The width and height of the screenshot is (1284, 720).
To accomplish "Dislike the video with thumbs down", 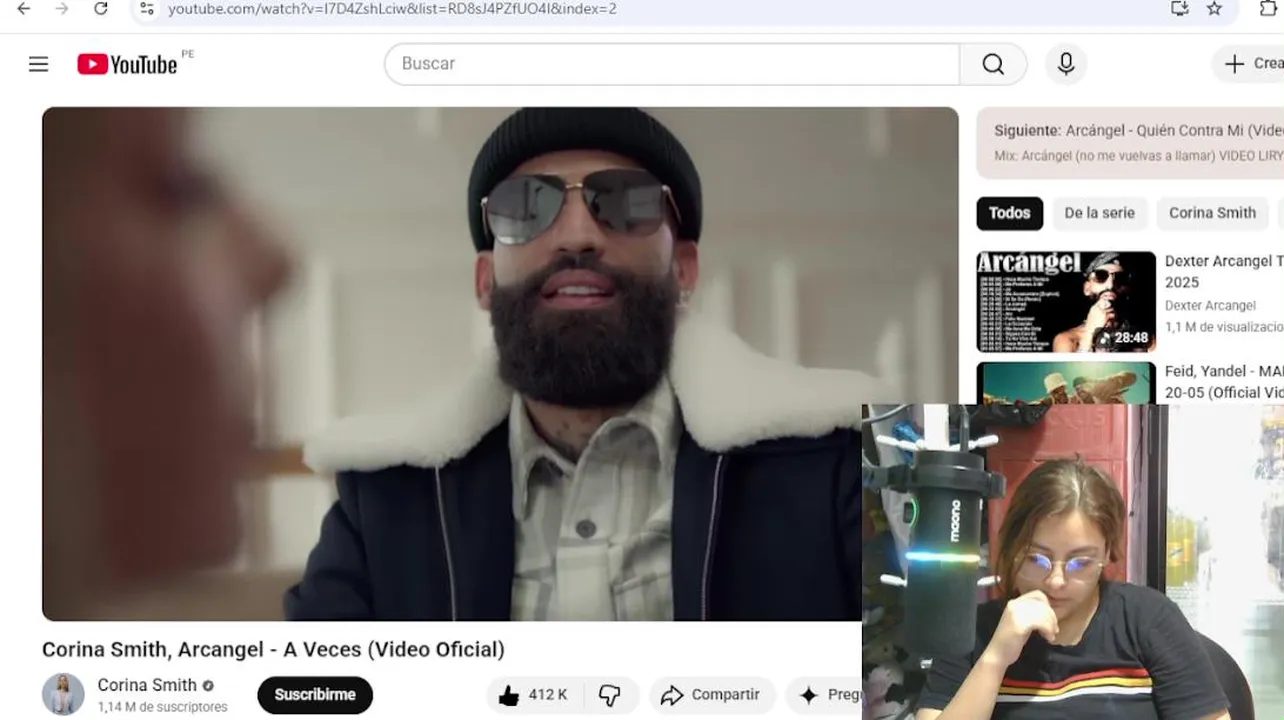I will click(x=610, y=695).
